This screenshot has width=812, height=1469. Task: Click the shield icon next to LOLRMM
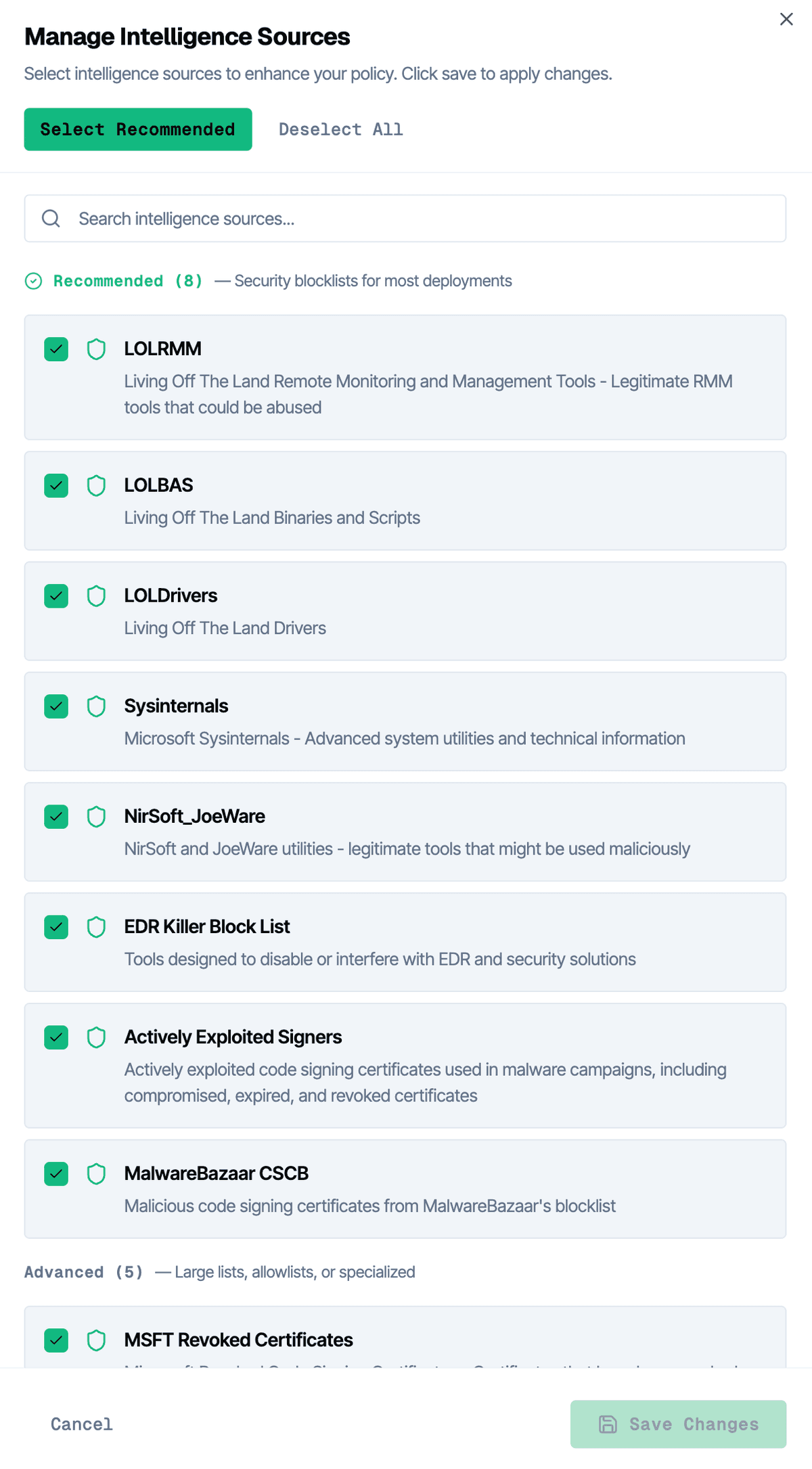tap(95, 349)
